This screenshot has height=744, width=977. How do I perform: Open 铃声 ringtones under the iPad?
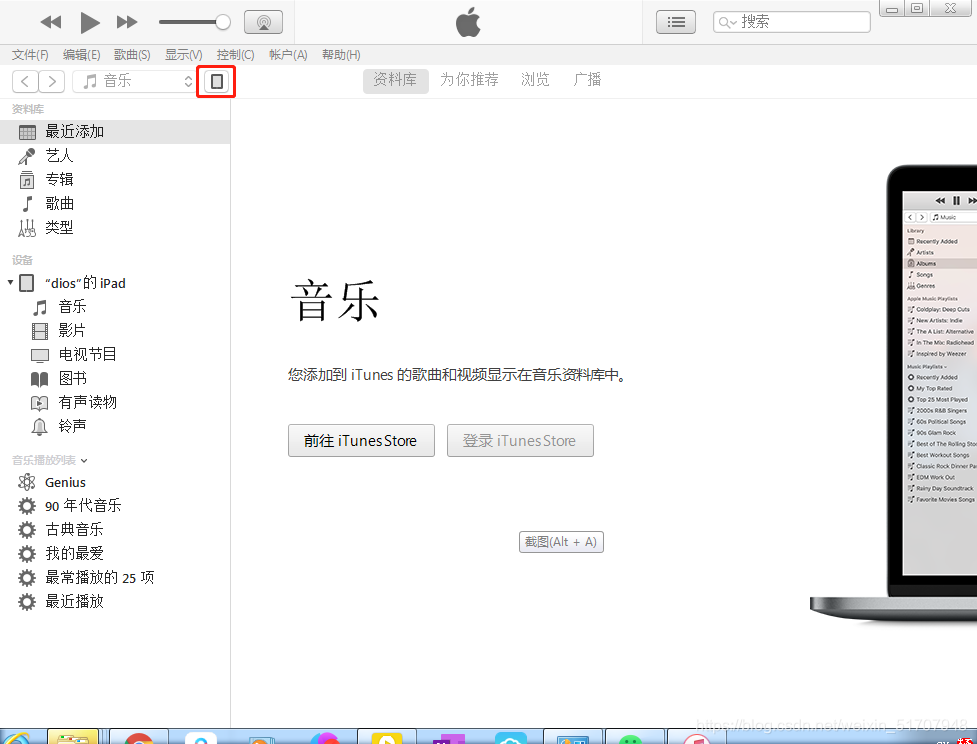115,426
